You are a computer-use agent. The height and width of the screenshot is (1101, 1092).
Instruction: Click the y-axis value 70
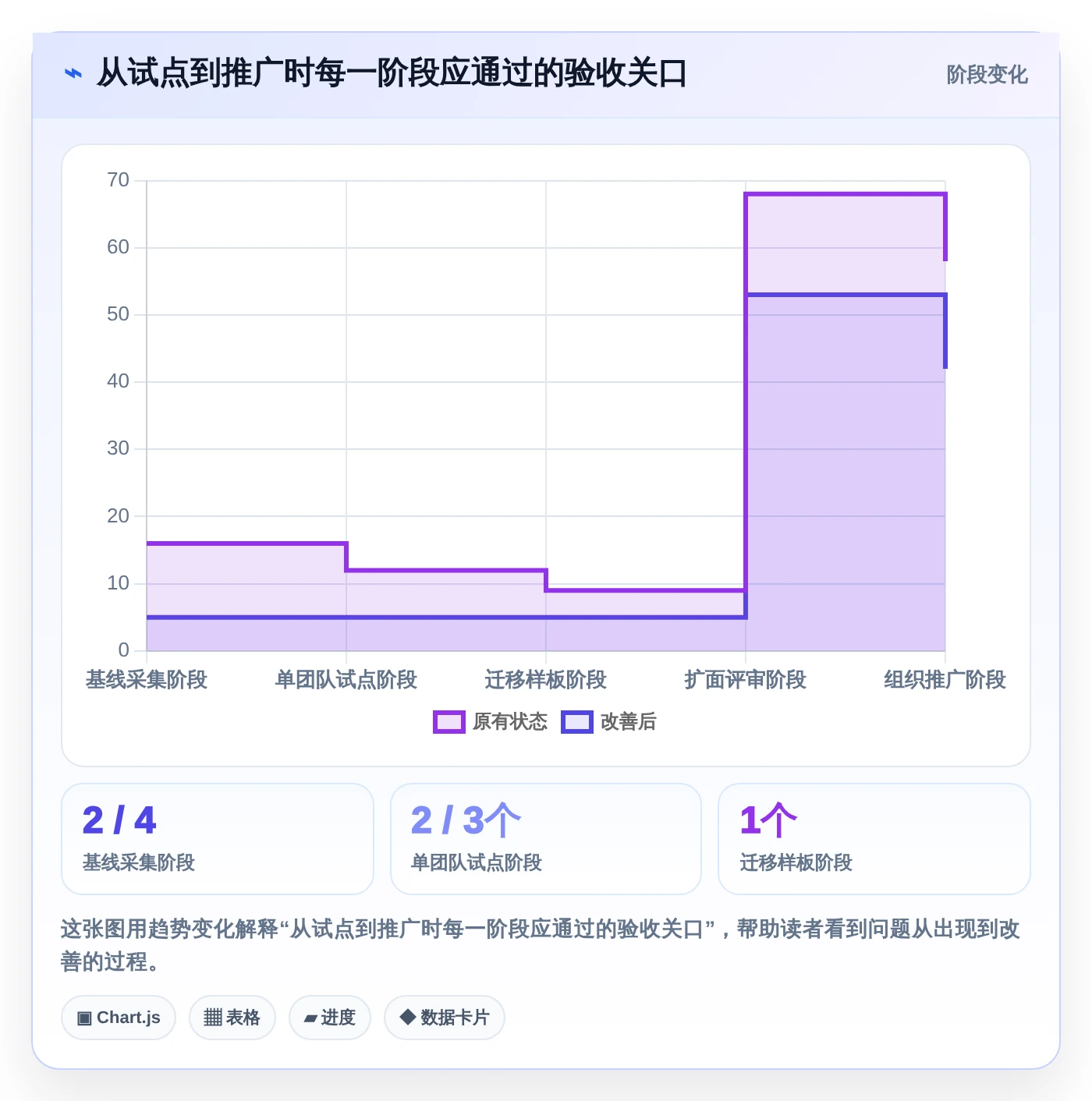point(119,180)
